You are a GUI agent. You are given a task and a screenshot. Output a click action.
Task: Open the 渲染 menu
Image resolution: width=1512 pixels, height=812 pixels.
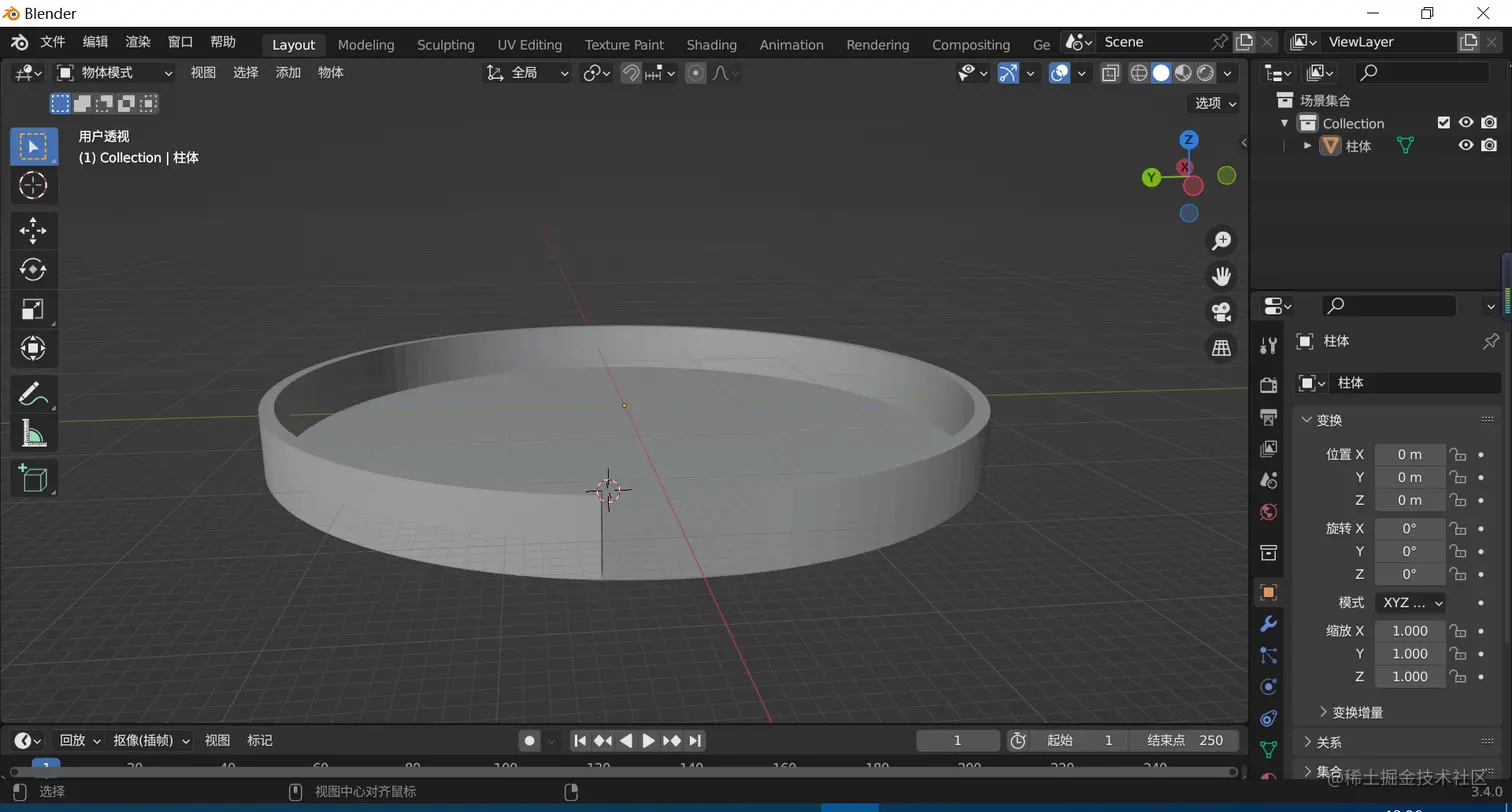(138, 42)
